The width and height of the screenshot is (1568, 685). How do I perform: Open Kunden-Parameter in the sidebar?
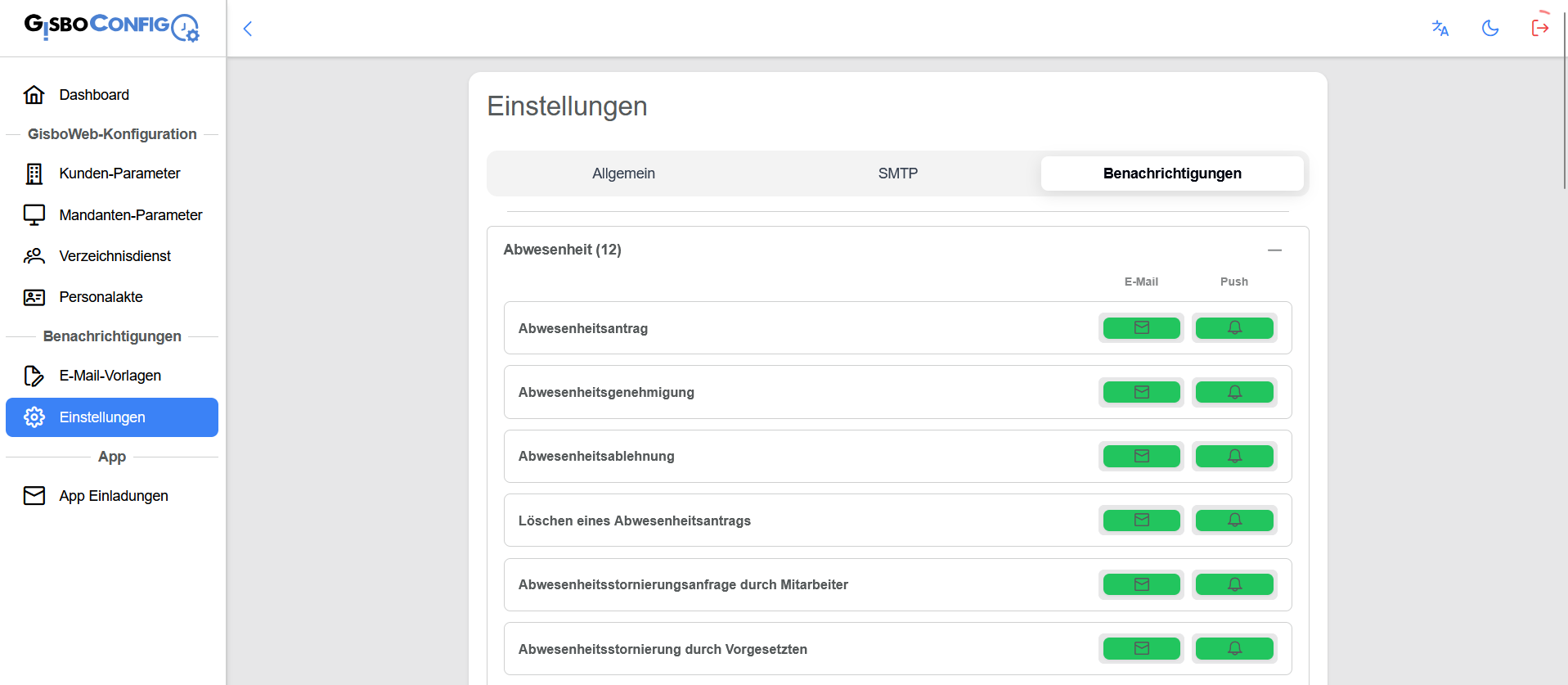[112, 174]
